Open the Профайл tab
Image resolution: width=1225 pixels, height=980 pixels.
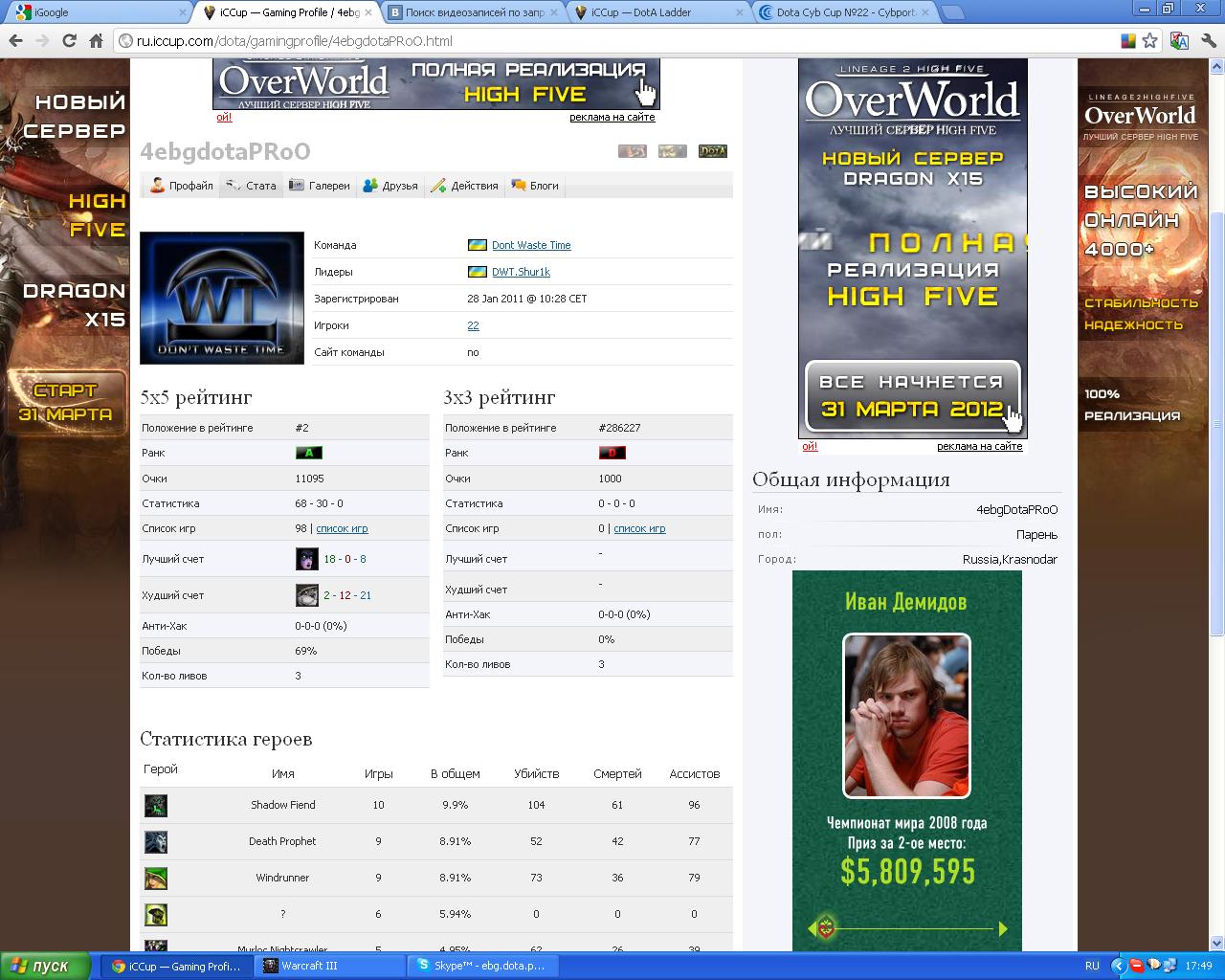click(182, 186)
